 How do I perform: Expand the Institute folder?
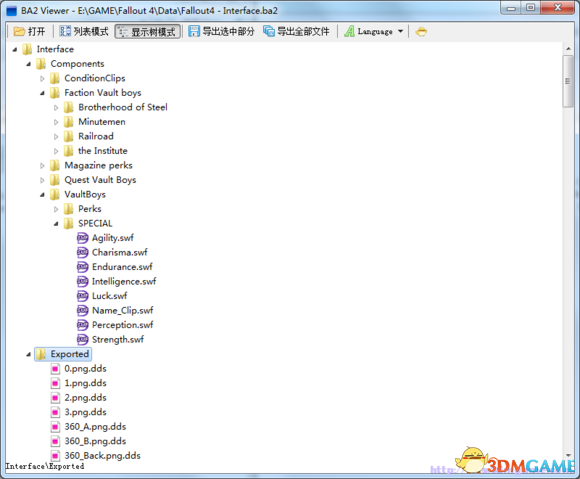(56, 151)
